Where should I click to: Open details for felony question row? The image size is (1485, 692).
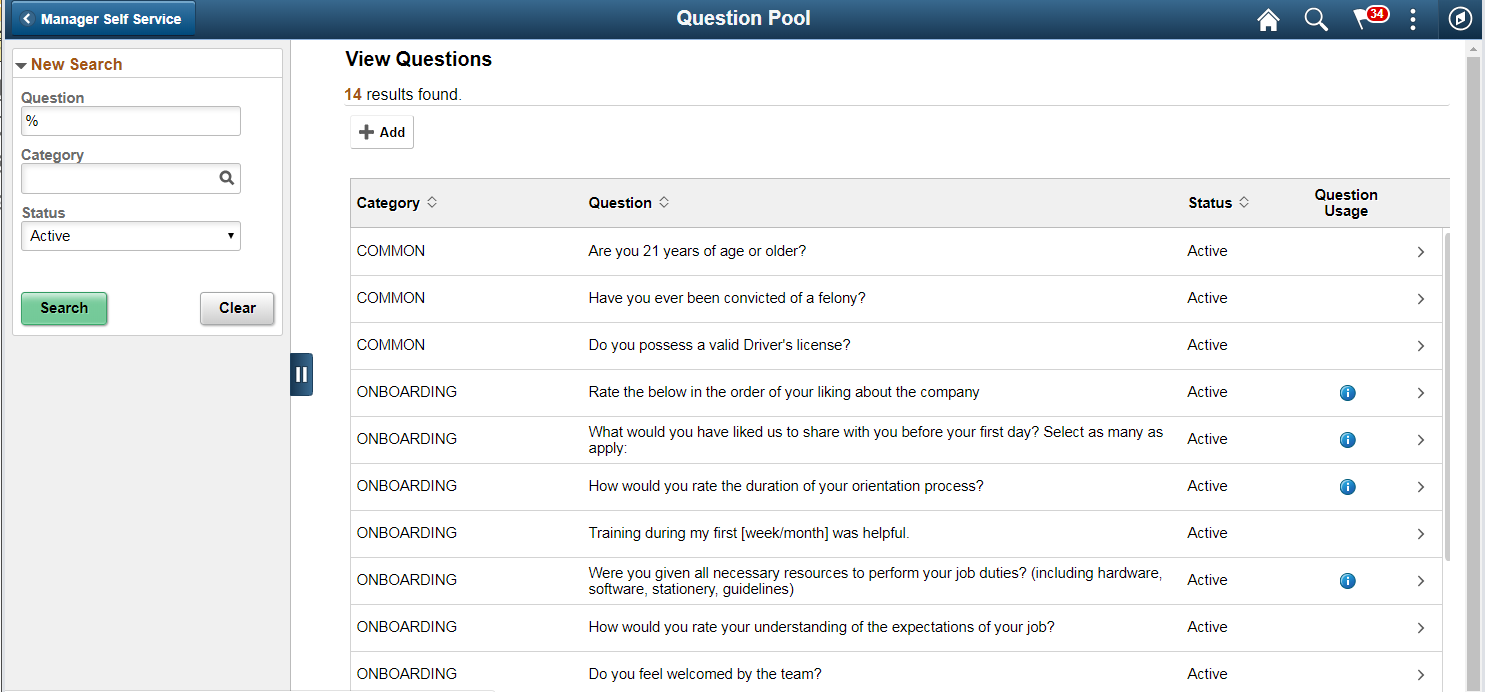click(x=1420, y=299)
